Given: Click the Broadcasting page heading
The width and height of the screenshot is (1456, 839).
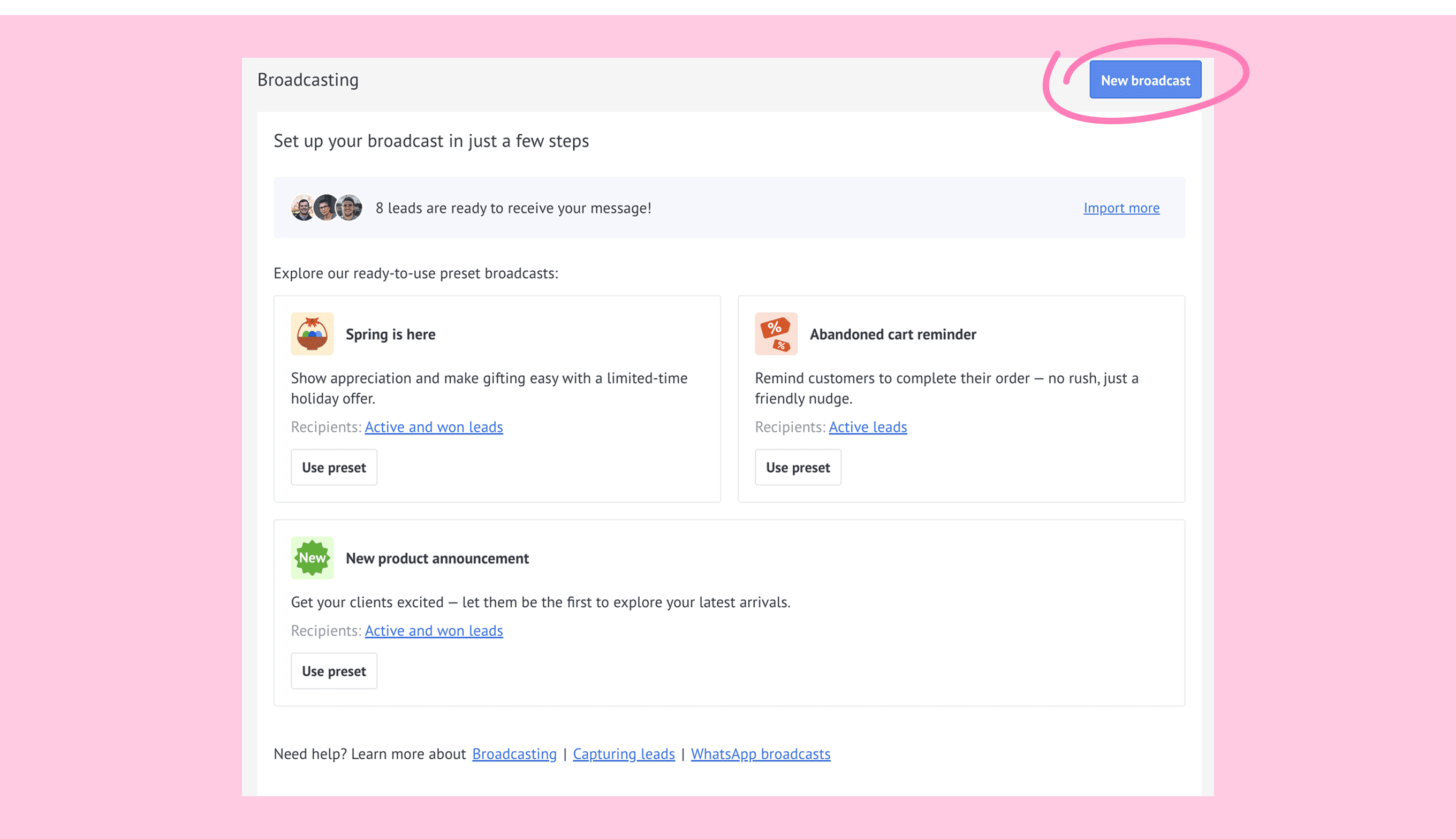Looking at the screenshot, I should coord(308,80).
